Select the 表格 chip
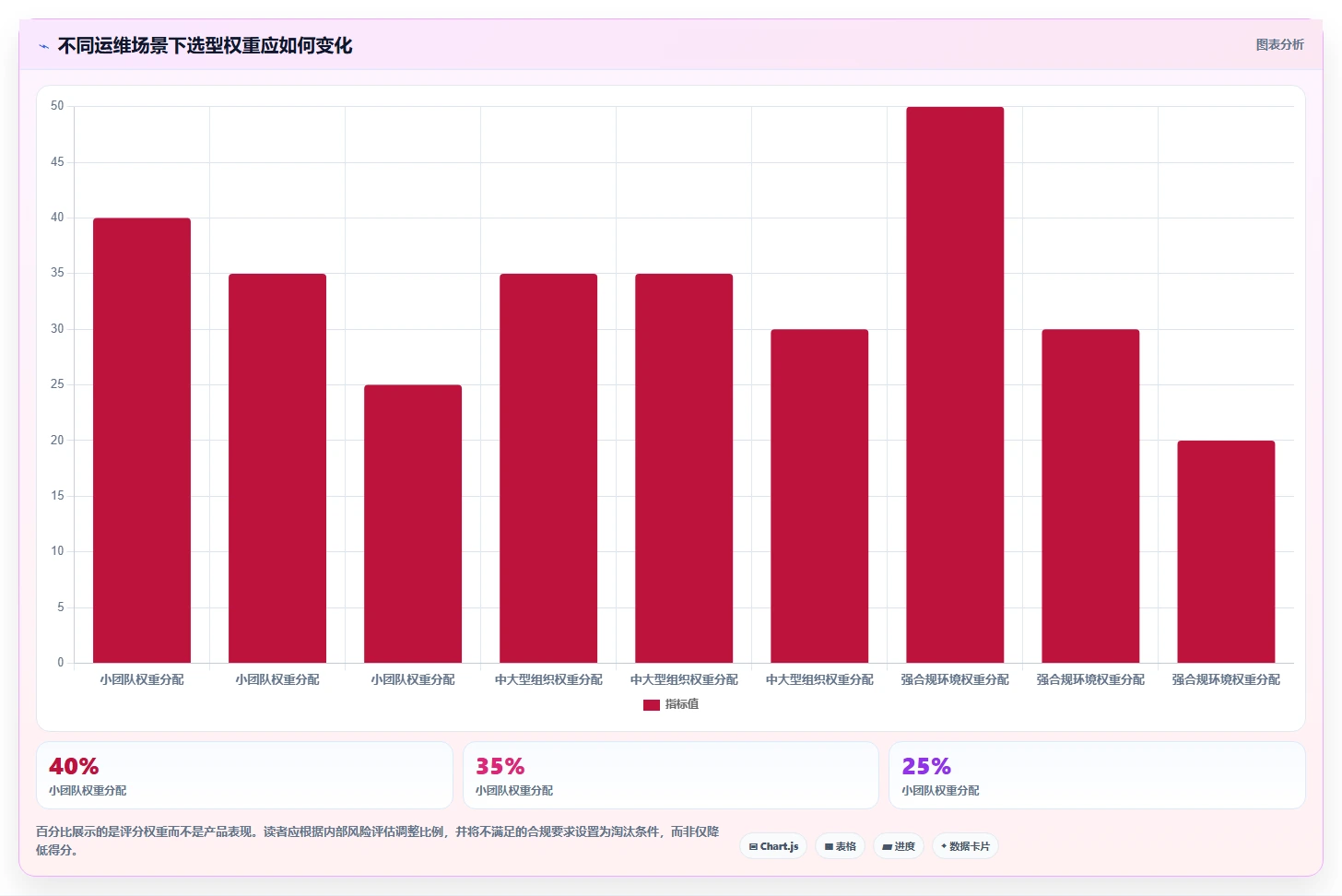 click(840, 846)
